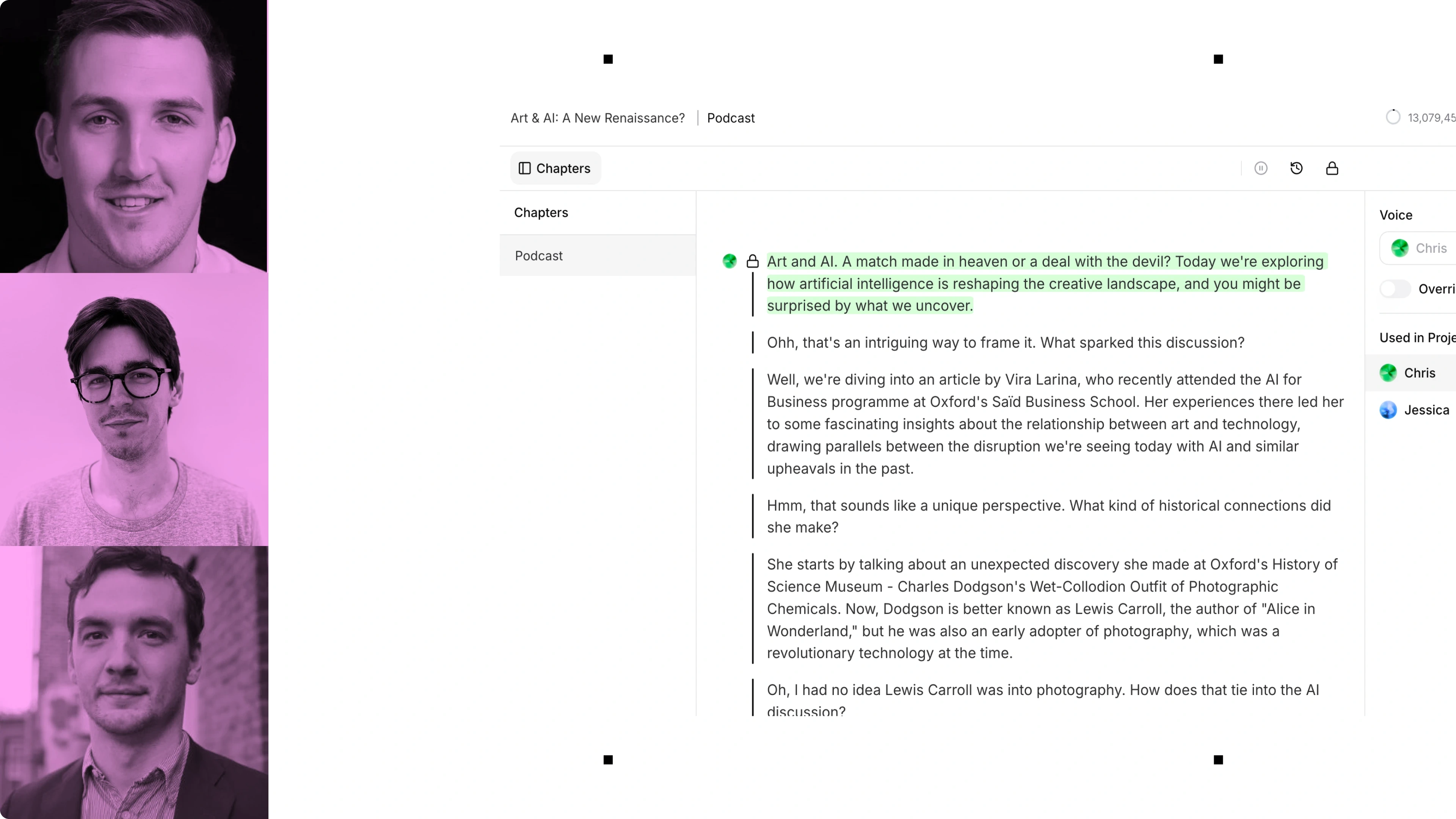Click the Used in Project heading
This screenshot has height=819, width=1456.
pos(1417,337)
